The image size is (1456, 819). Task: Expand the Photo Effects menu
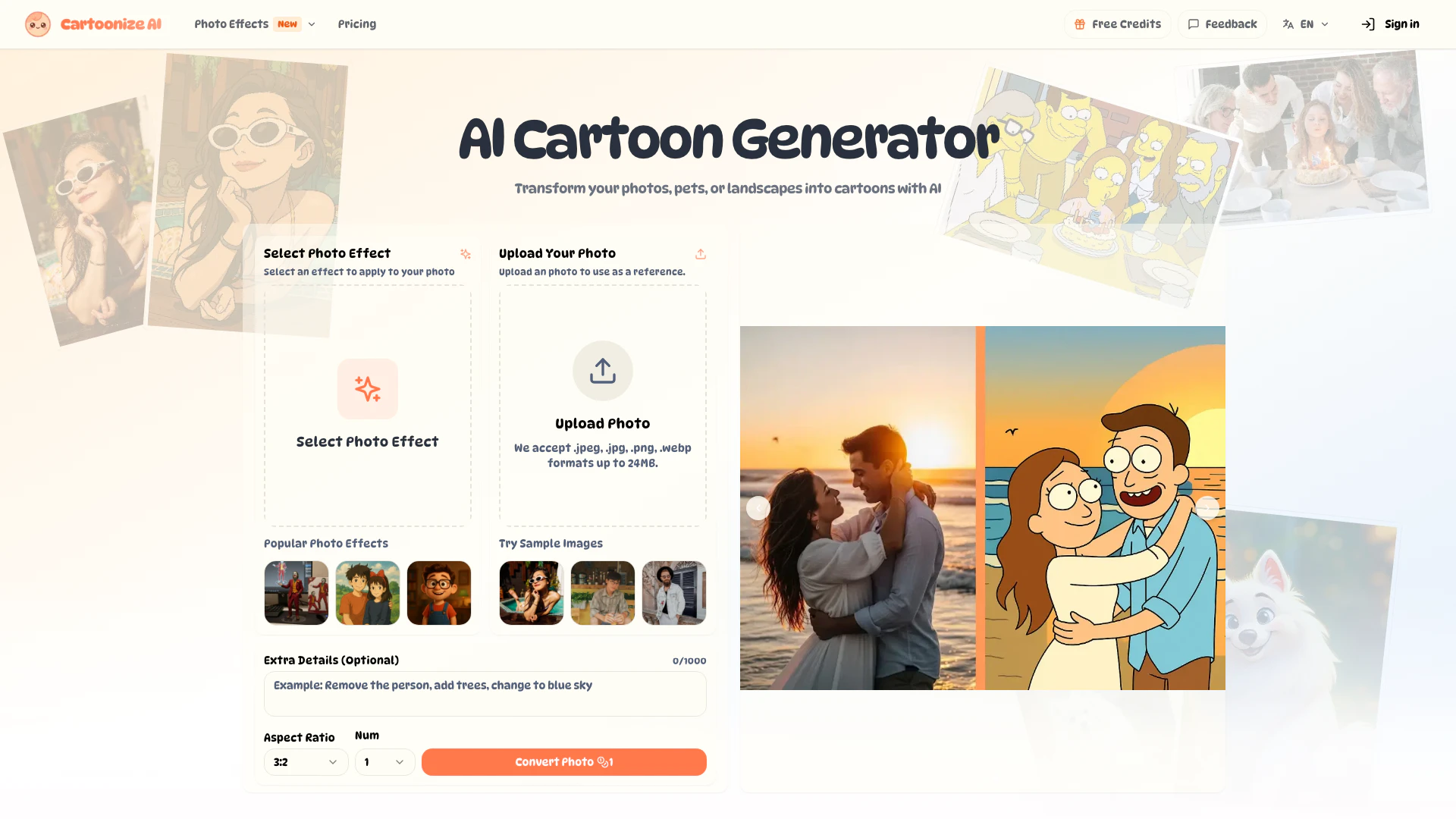tap(255, 24)
